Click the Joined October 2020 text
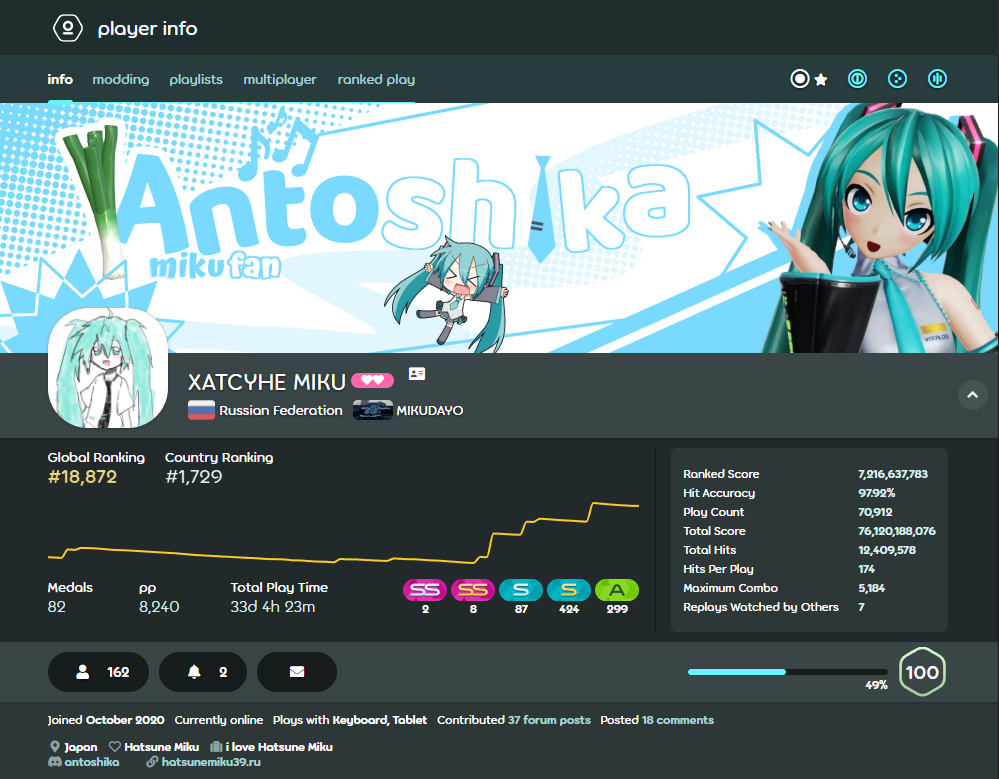999x779 pixels. point(106,720)
